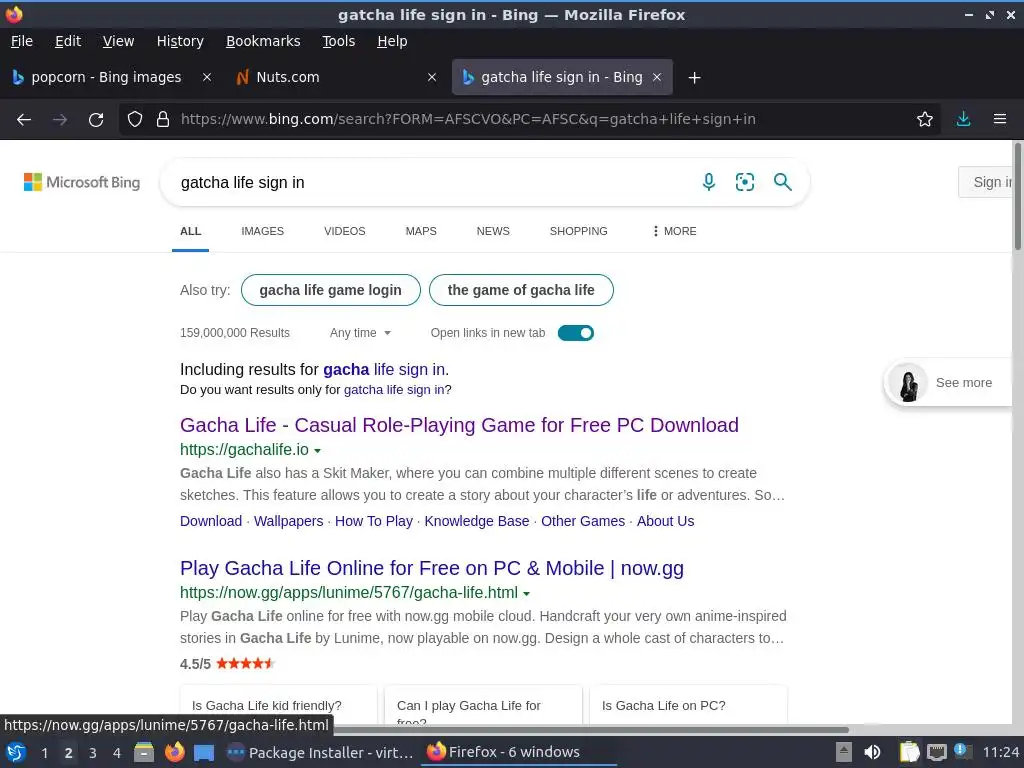The height and width of the screenshot is (768, 1024).
Task: Select the NEWS search tab
Action: click(493, 231)
